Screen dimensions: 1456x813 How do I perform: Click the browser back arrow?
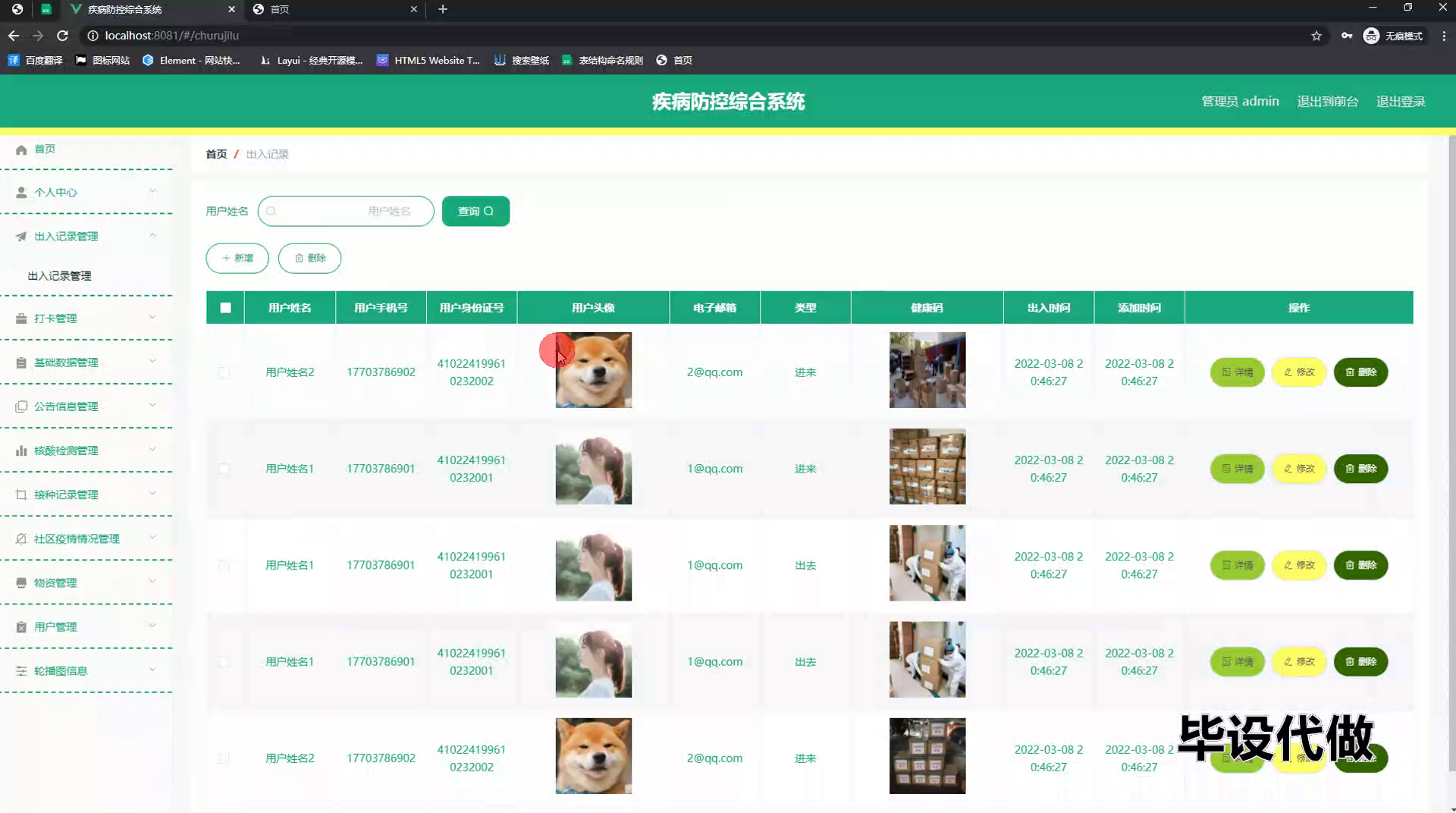tap(14, 36)
